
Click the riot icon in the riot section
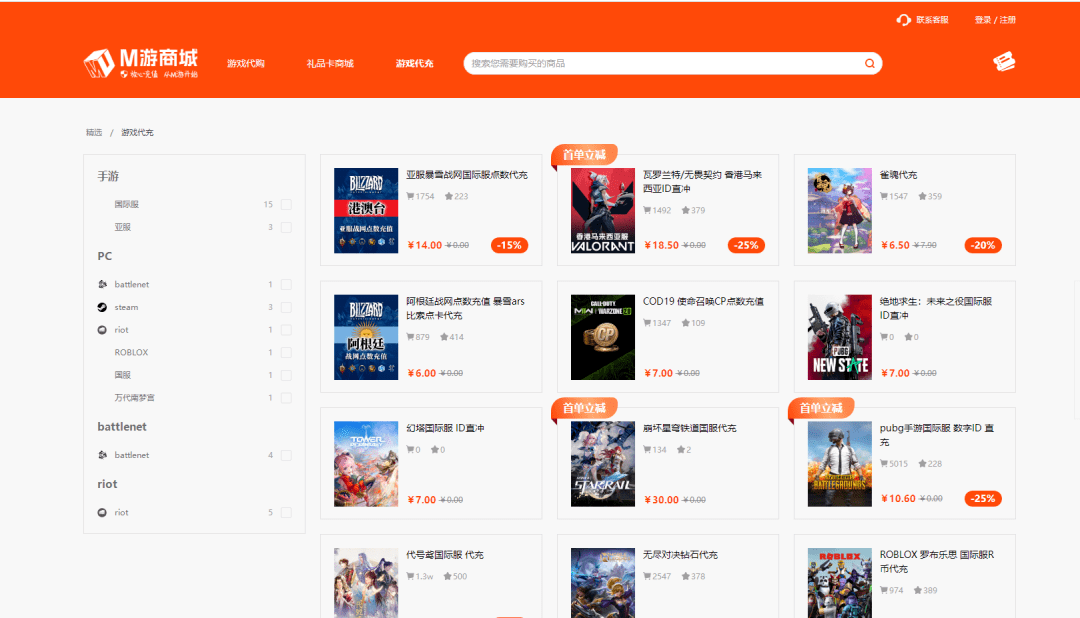[101, 512]
